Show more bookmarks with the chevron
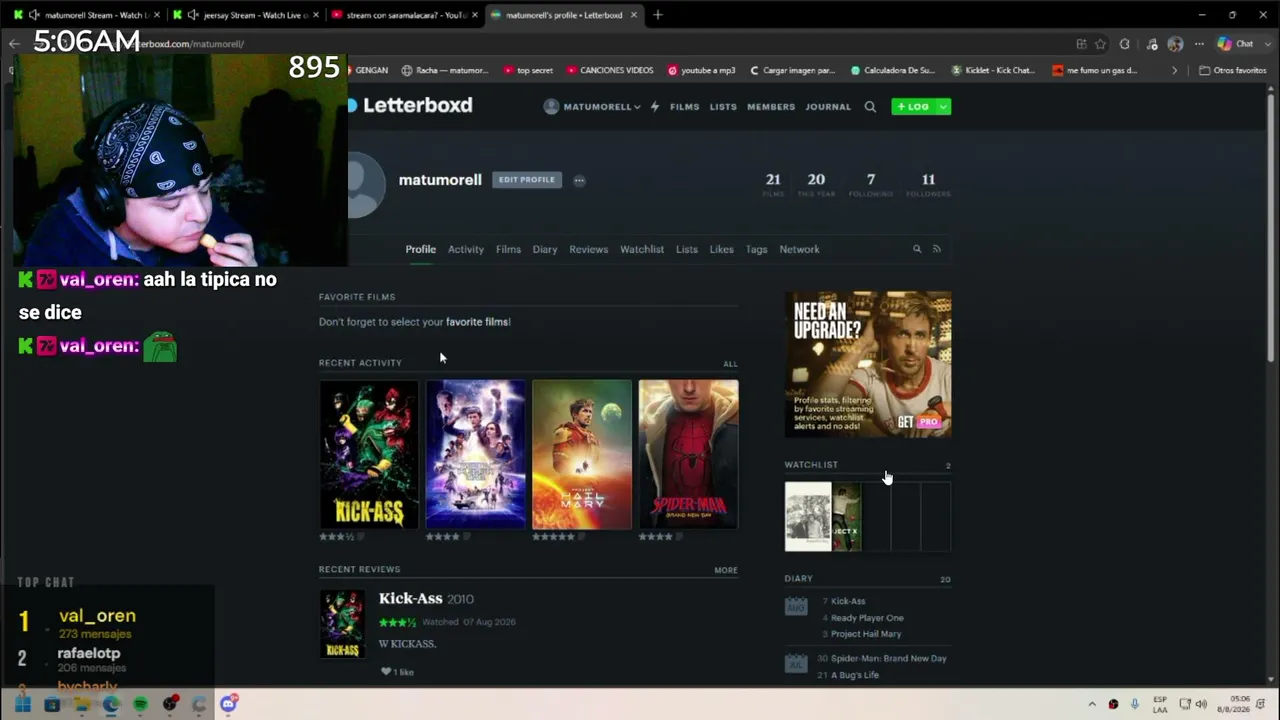The image size is (1280, 720). pyautogui.click(x=1174, y=71)
